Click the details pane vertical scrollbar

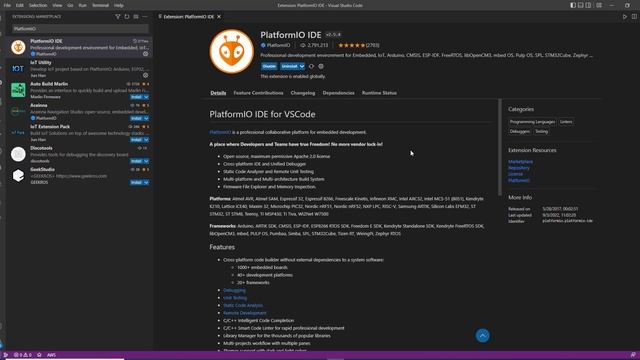tap(500, 147)
